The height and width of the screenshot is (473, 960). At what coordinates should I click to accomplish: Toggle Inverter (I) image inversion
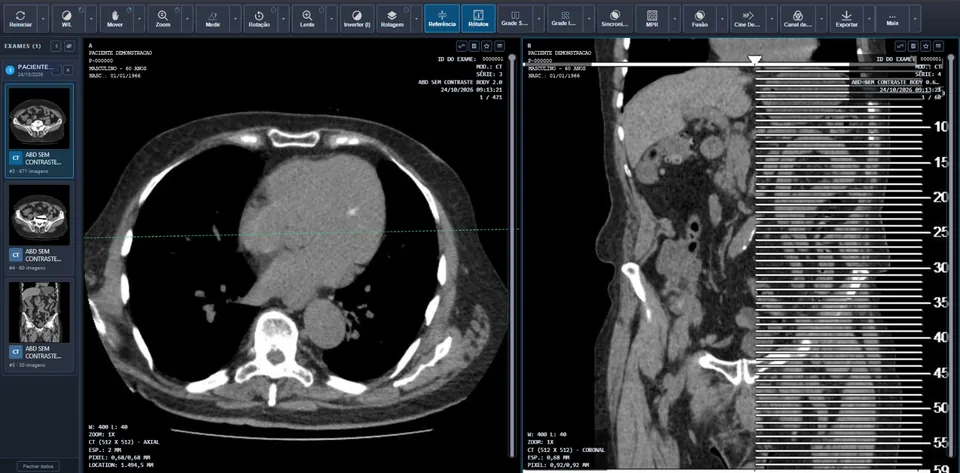pyautogui.click(x=356, y=18)
